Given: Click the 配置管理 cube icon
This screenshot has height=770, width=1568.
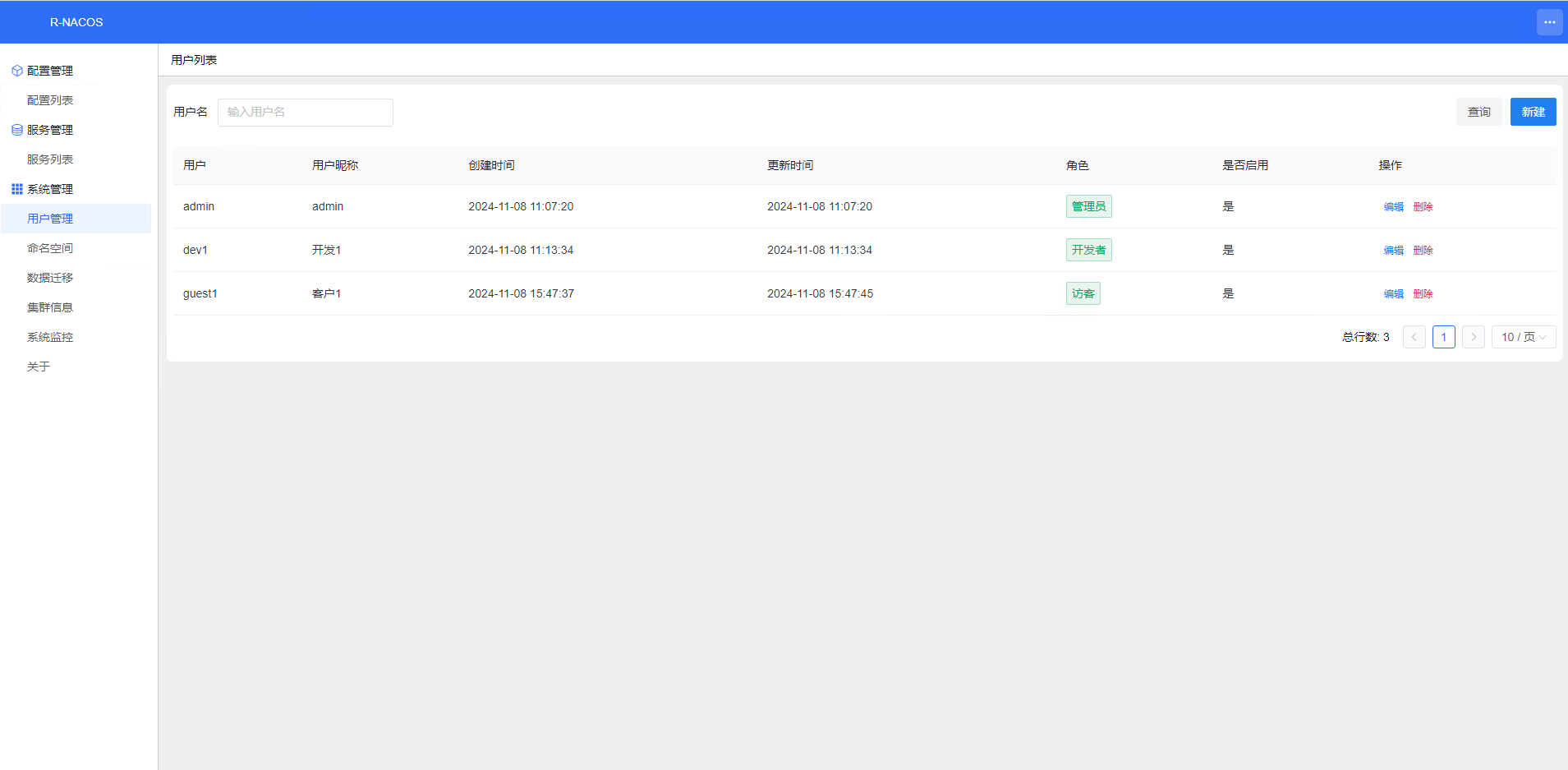Looking at the screenshot, I should coord(16,71).
